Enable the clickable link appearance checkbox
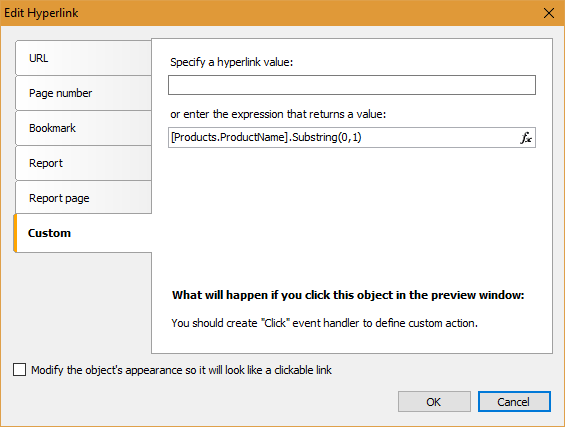Image resolution: width=565 pixels, height=427 pixels. 19,370
